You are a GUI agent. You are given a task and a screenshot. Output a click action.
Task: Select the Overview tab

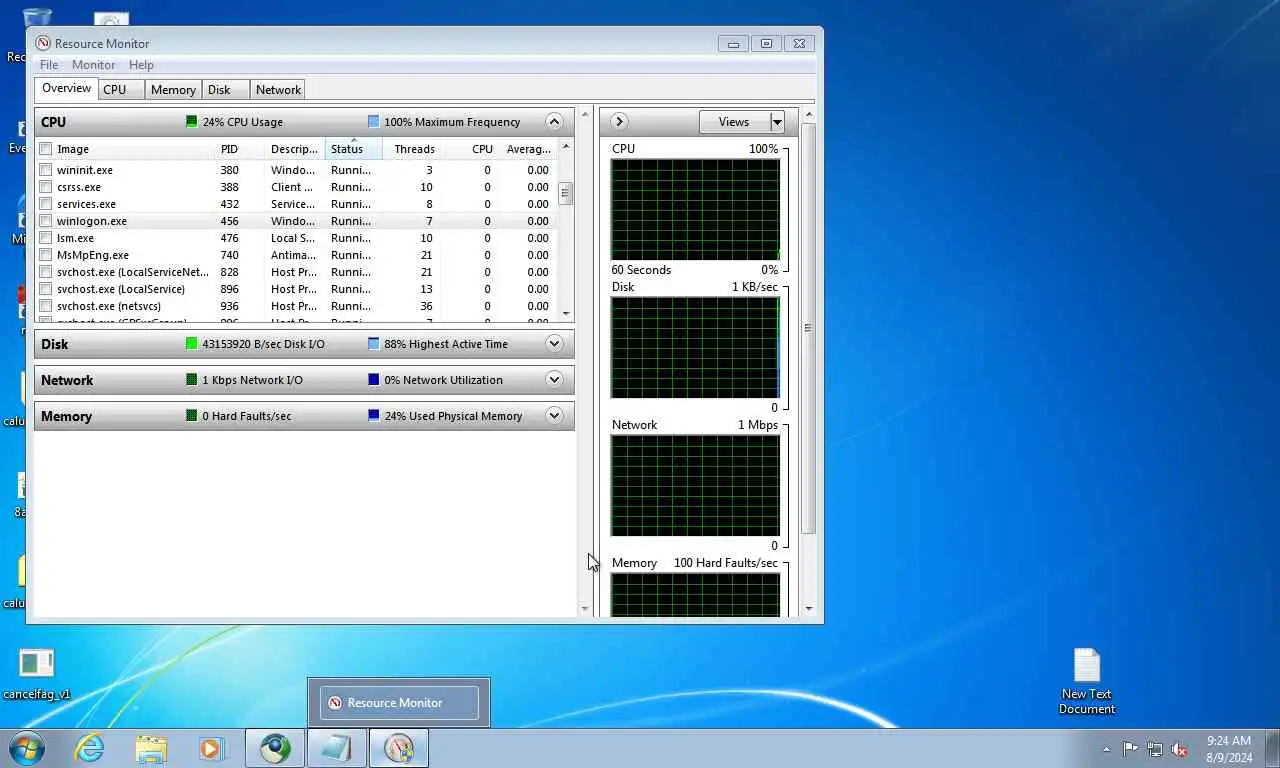click(66, 89)
